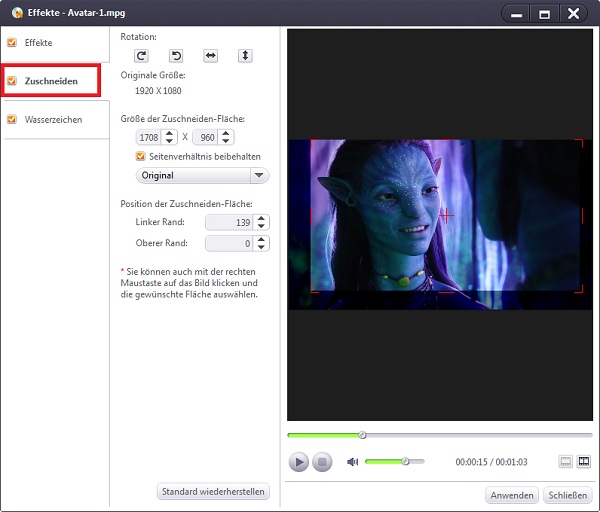Click the volume slider handle

pyautogui.click(x=405, y=461)
